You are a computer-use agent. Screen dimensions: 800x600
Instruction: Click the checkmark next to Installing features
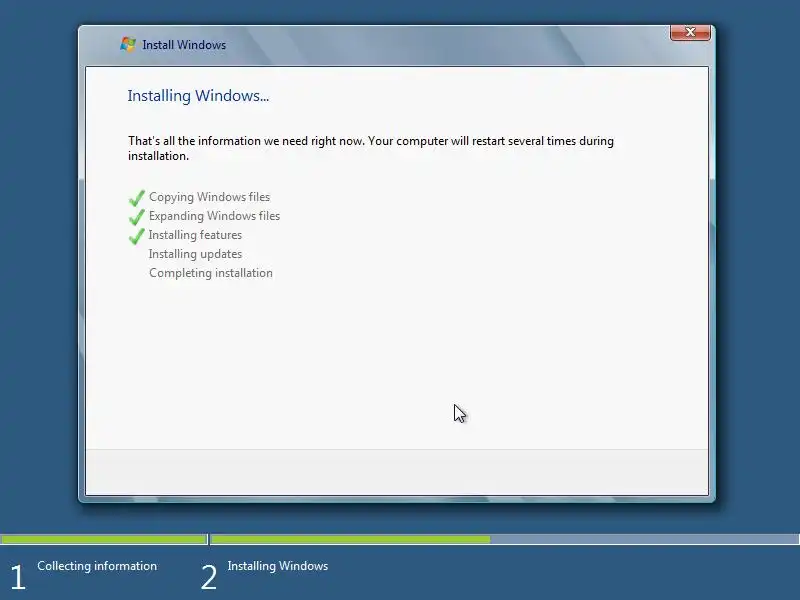(x=137, y=235)
